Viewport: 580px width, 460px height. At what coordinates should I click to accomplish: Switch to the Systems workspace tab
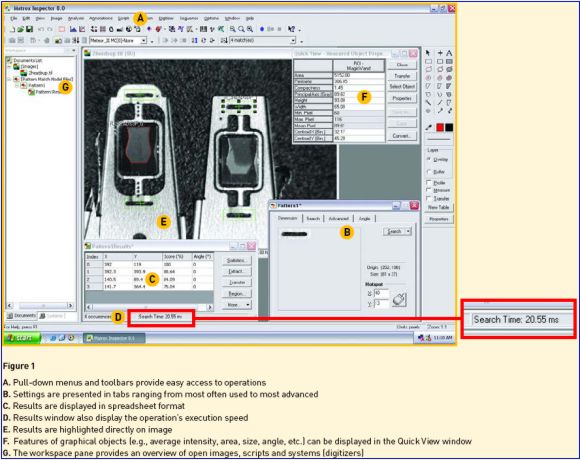click(52, 316)
